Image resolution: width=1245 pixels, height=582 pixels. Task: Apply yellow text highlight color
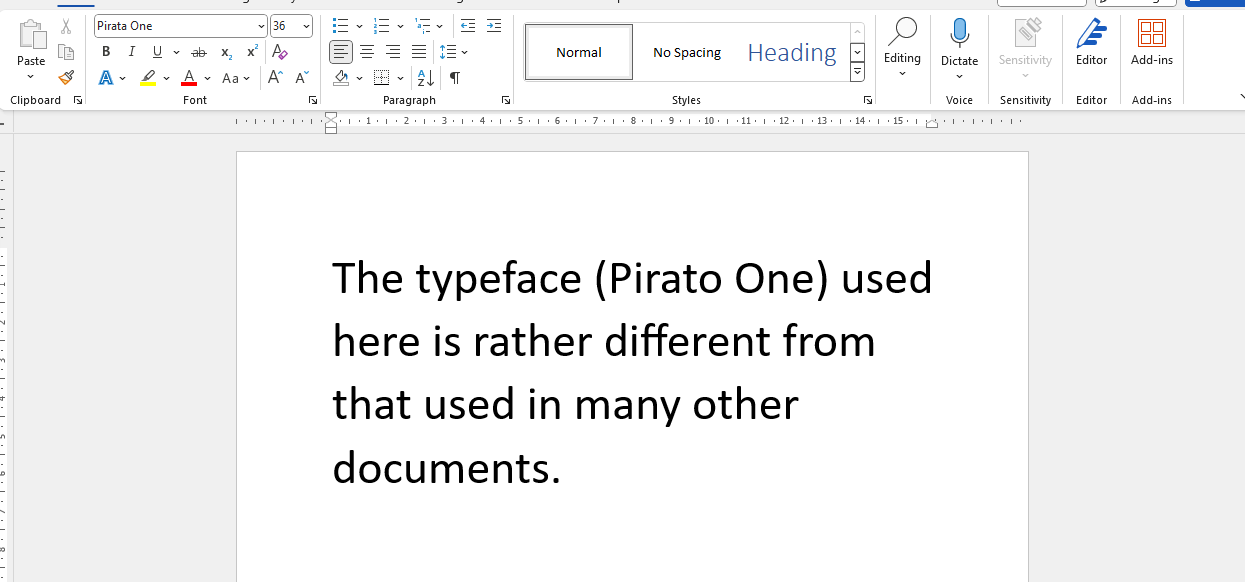(148, 78)
